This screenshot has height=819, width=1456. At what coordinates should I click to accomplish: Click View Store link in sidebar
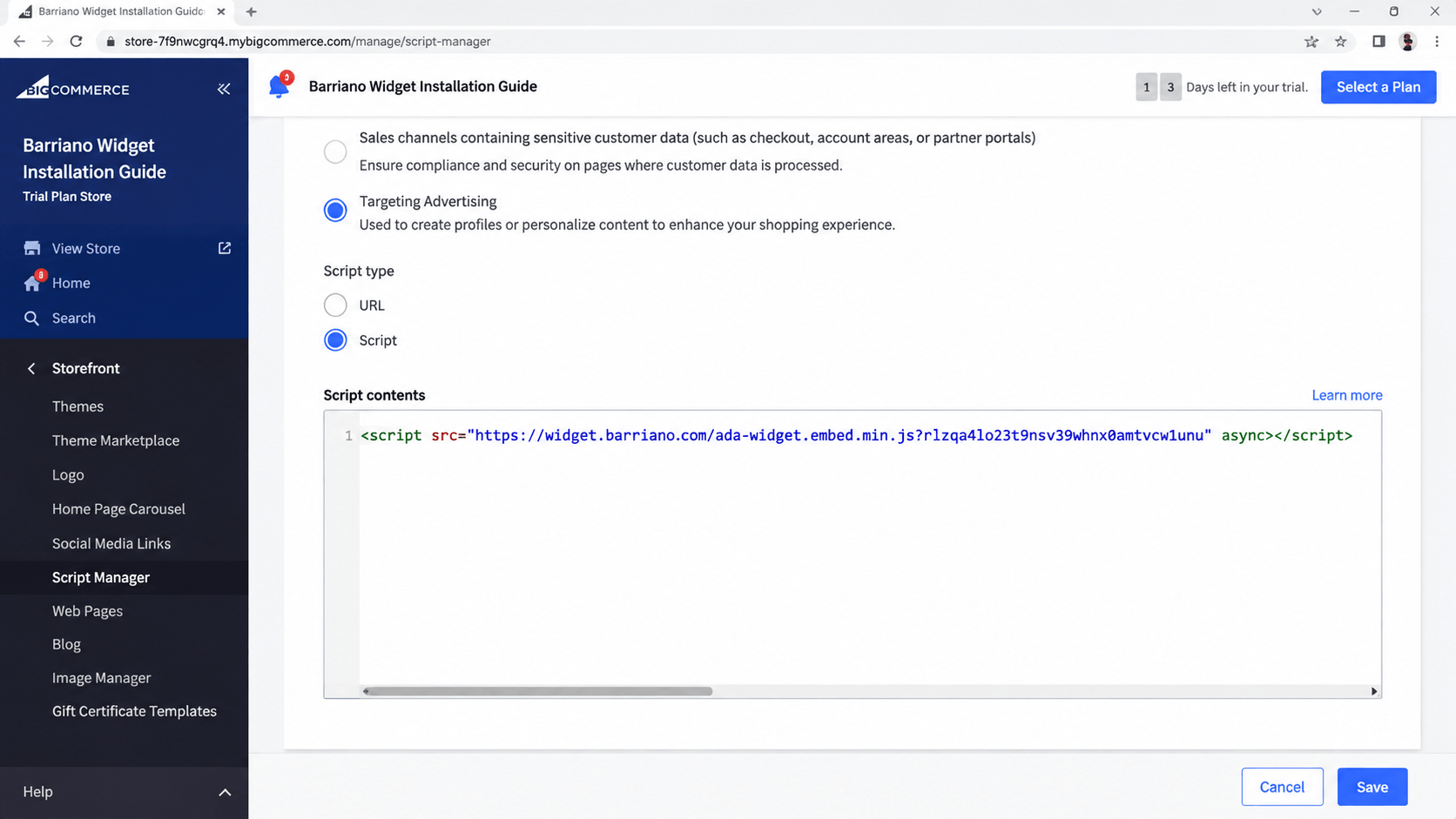coord(86,248)
